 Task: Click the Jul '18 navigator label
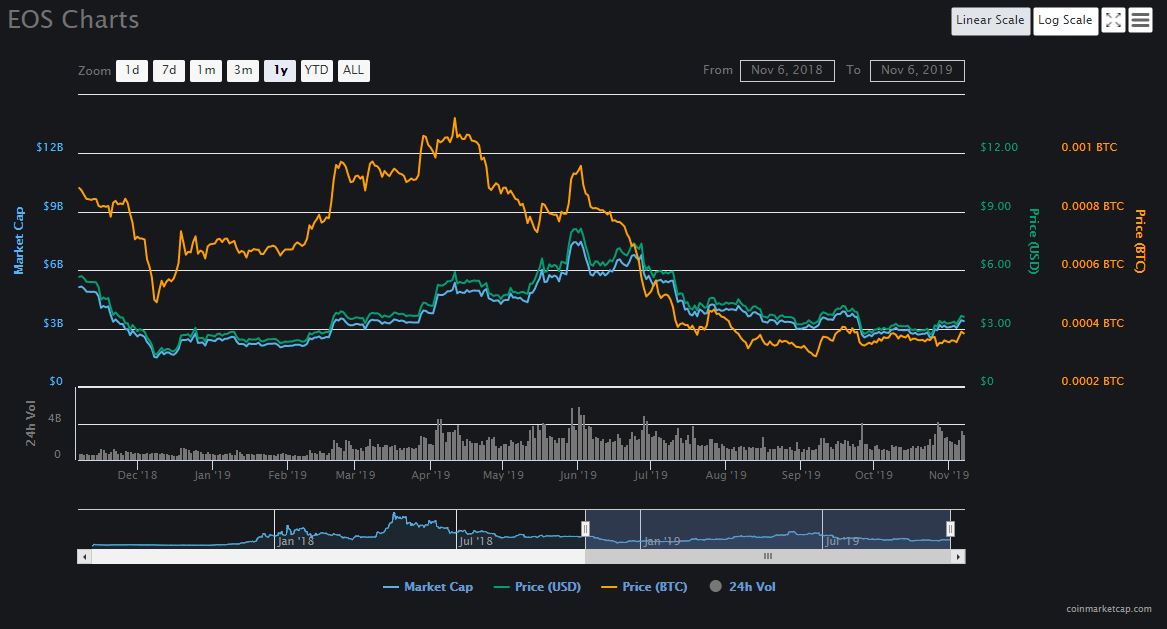(476, 541)
